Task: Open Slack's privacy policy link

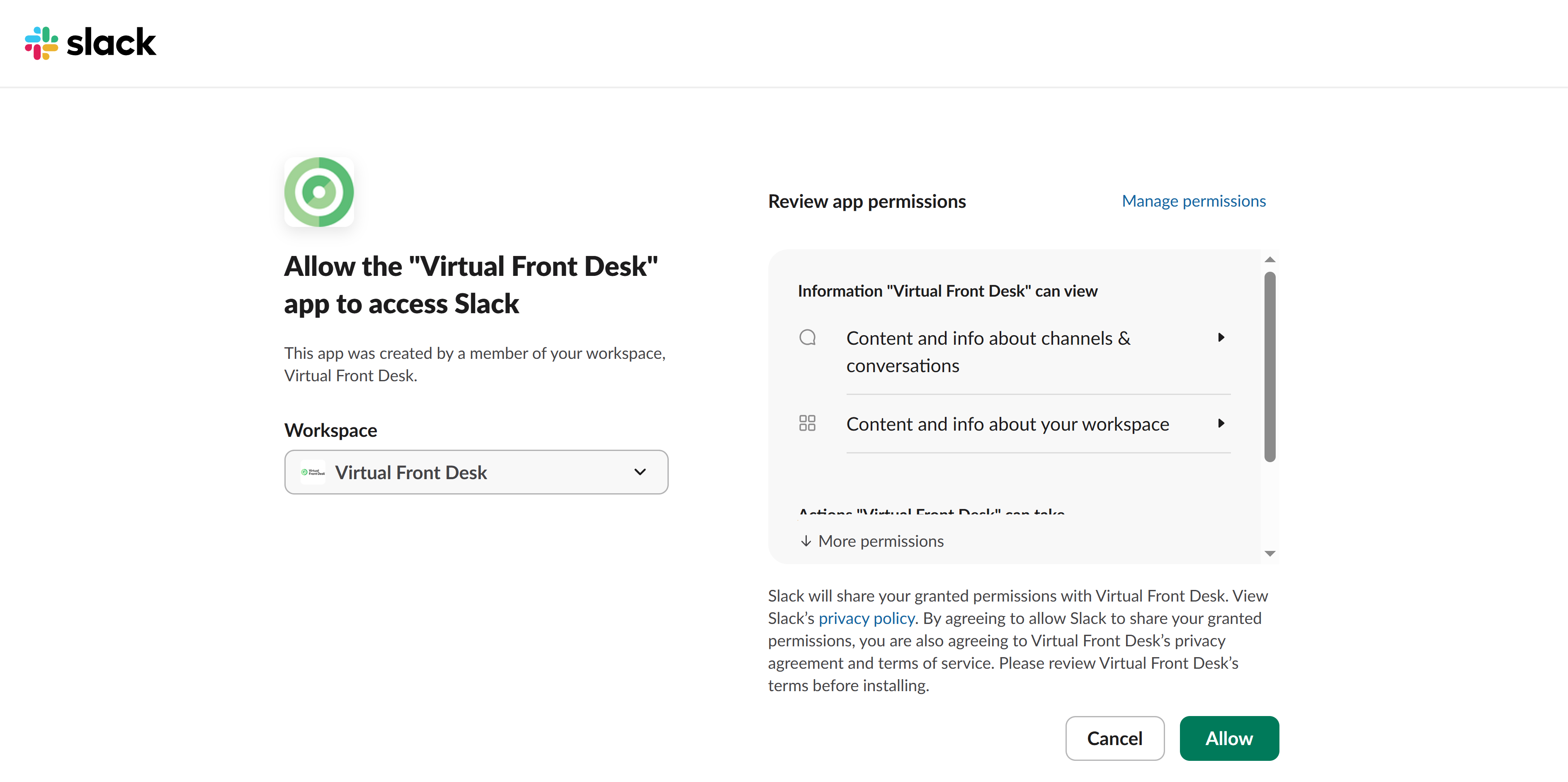Action: click(866, 618)
